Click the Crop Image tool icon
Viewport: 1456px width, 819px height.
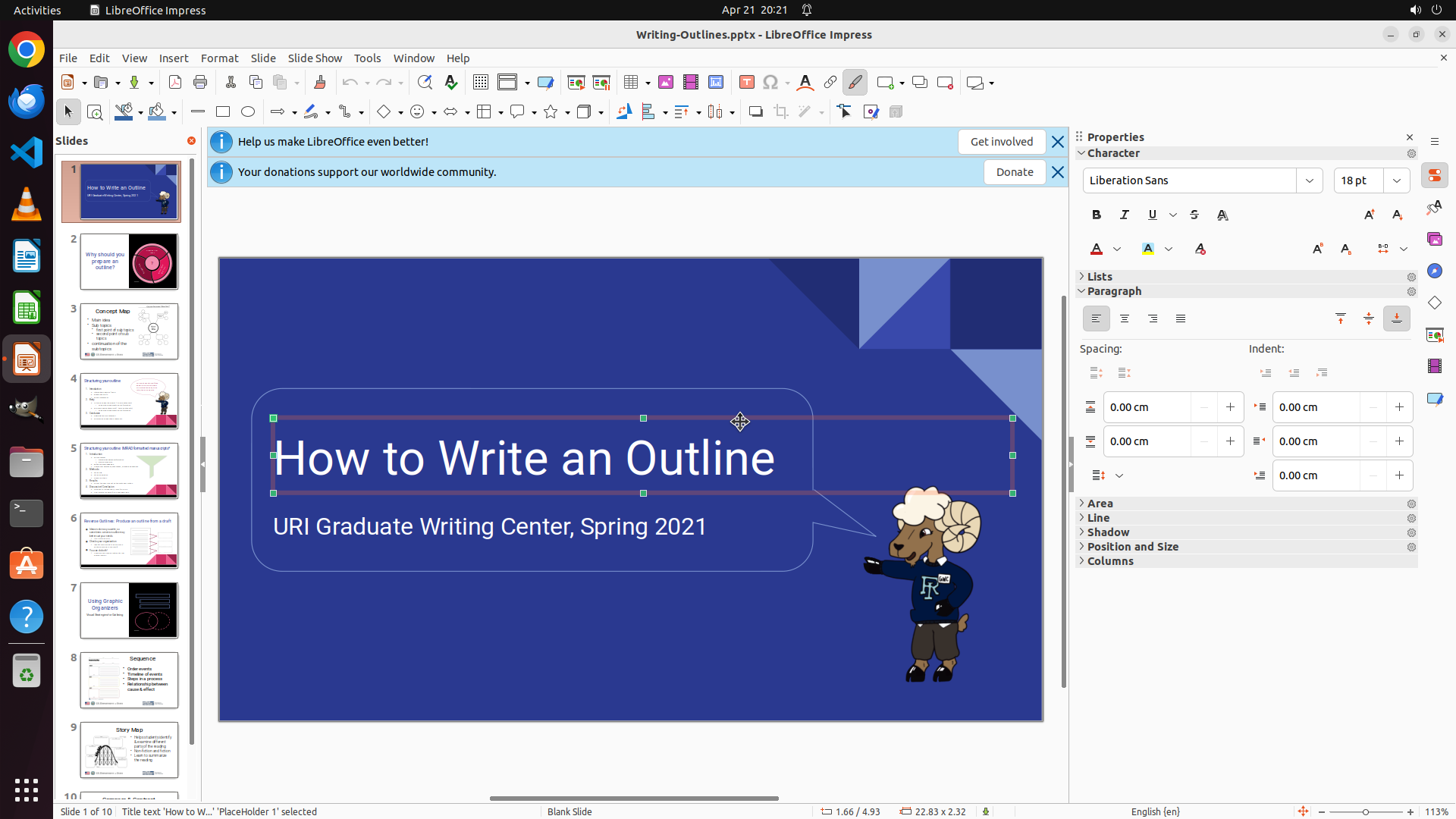(x=781, y=112)
